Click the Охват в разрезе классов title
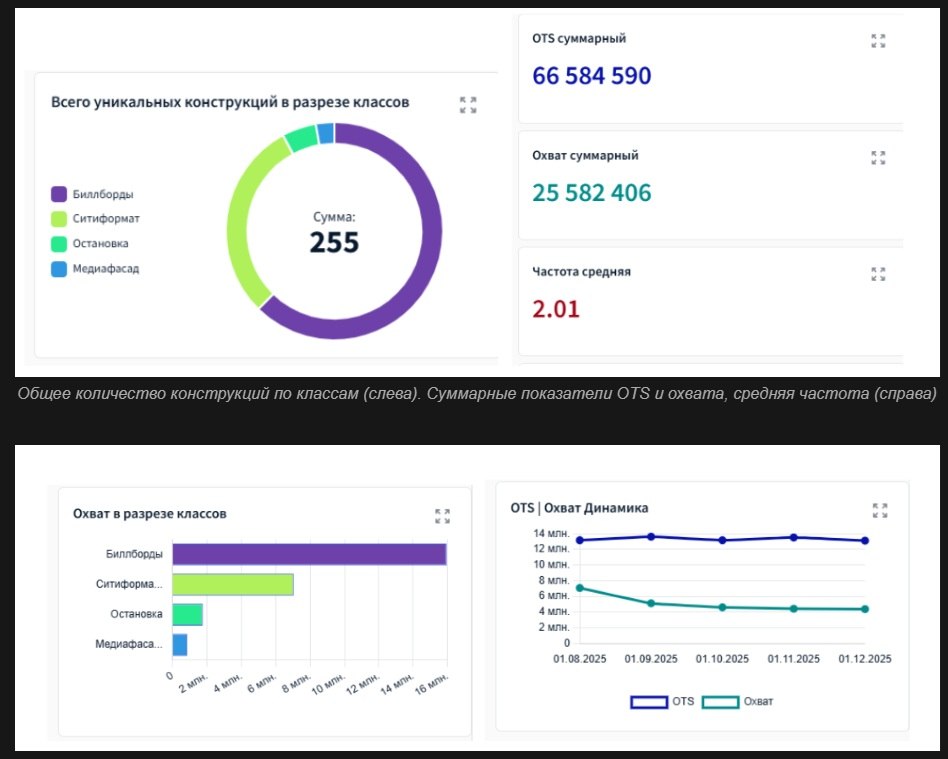 point(149,513)
